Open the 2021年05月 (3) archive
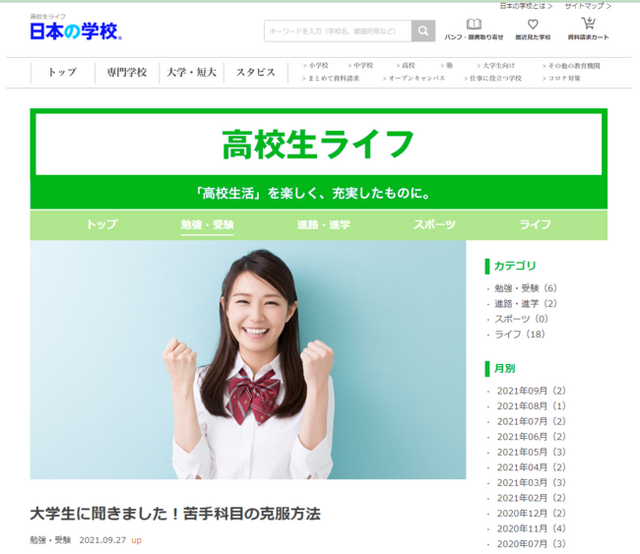This screenshot has width=640, height=554. pos(531,452)
